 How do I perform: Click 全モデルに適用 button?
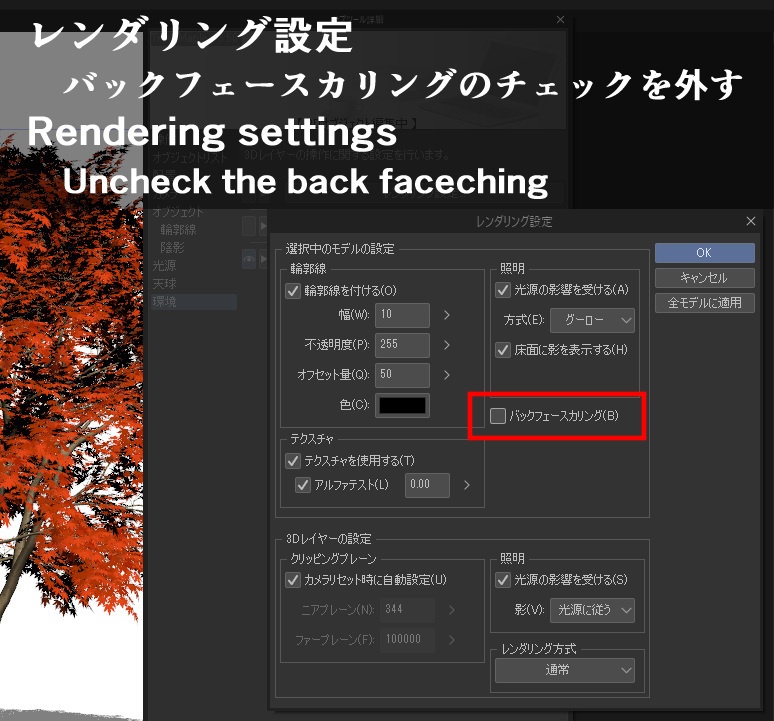pos(704,303)
